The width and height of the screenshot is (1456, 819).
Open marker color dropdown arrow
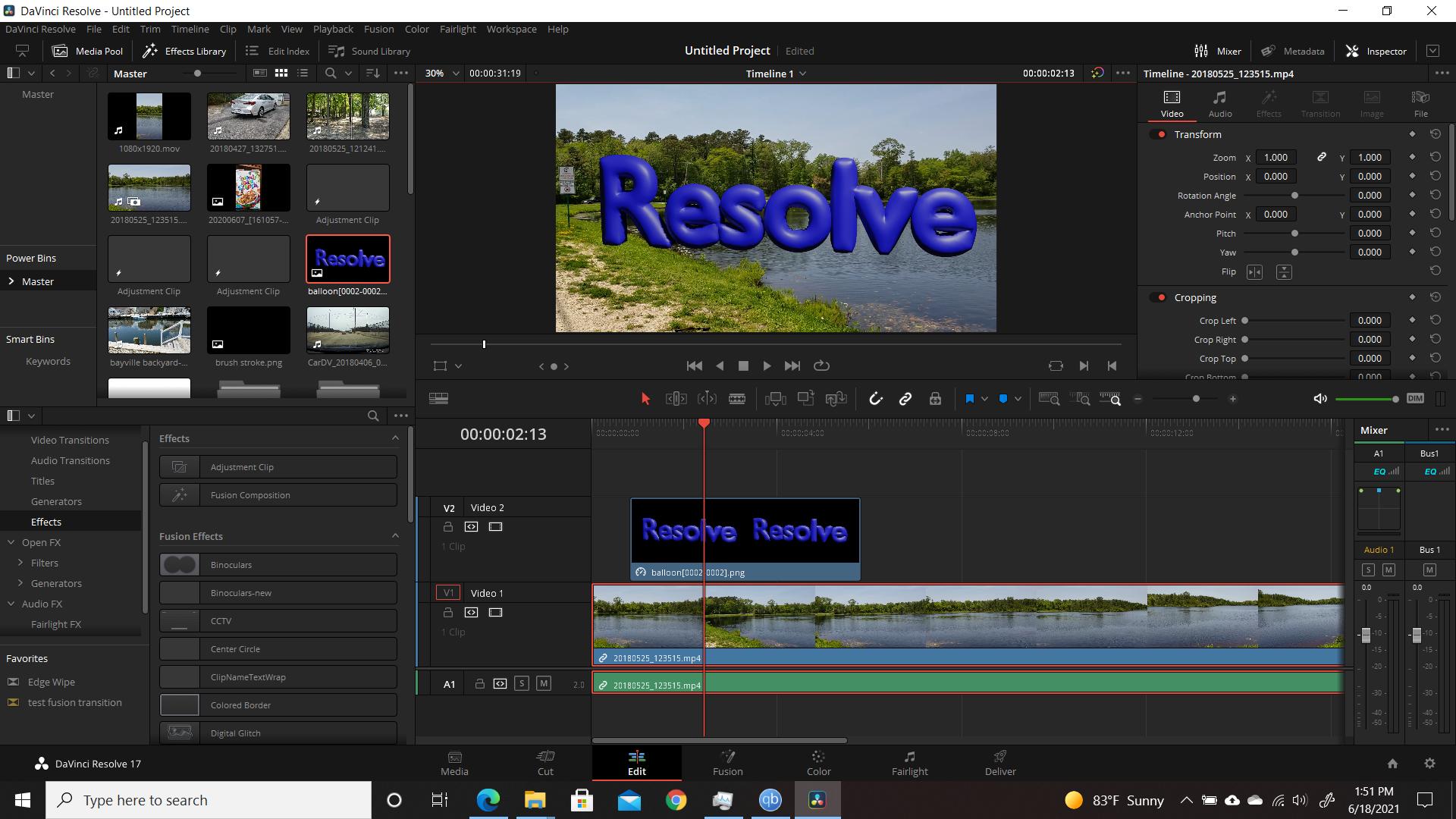(1018, 399)
